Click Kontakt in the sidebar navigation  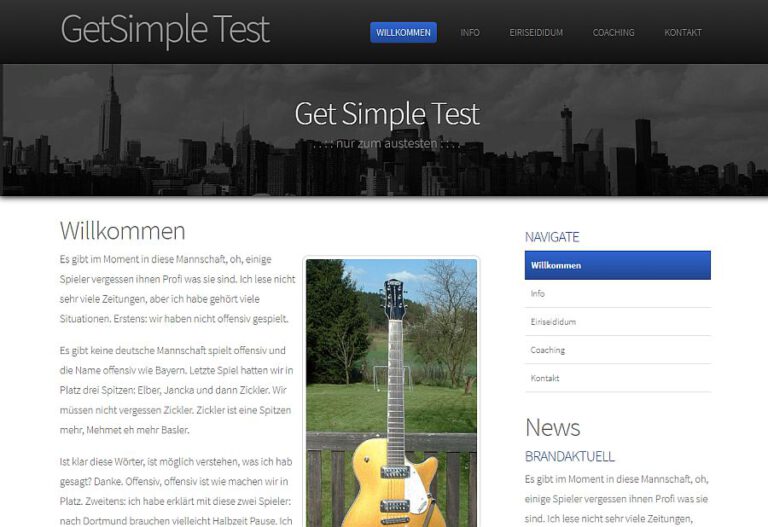point(618,378)
